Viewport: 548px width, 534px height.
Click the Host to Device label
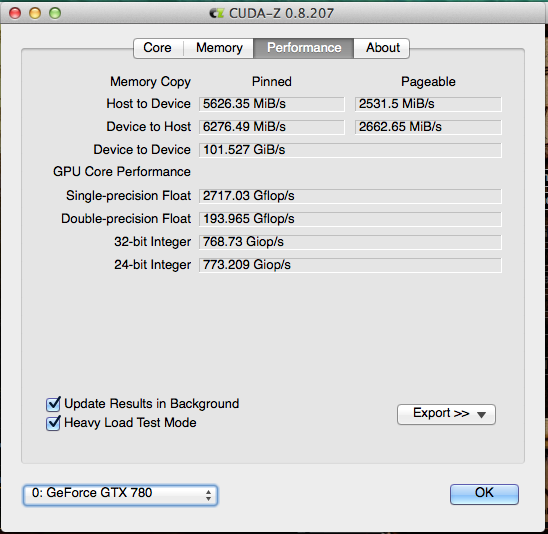(149, 104)
